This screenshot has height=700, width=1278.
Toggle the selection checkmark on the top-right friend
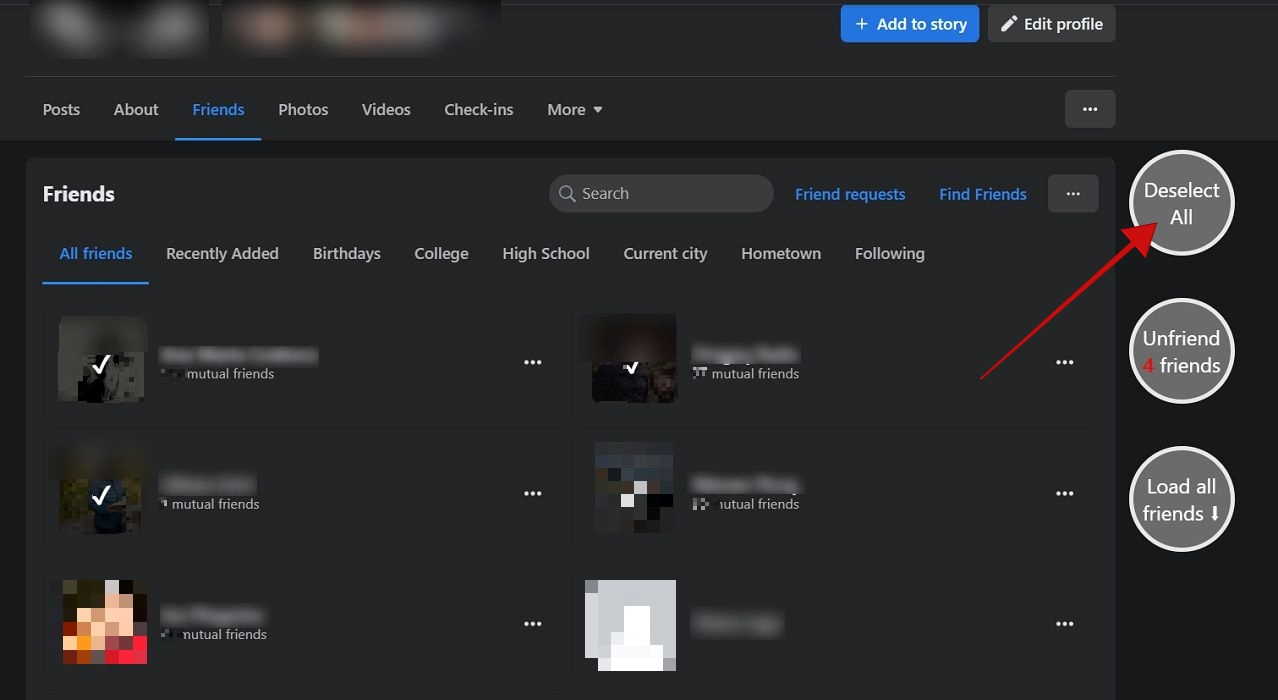[633, 367]
